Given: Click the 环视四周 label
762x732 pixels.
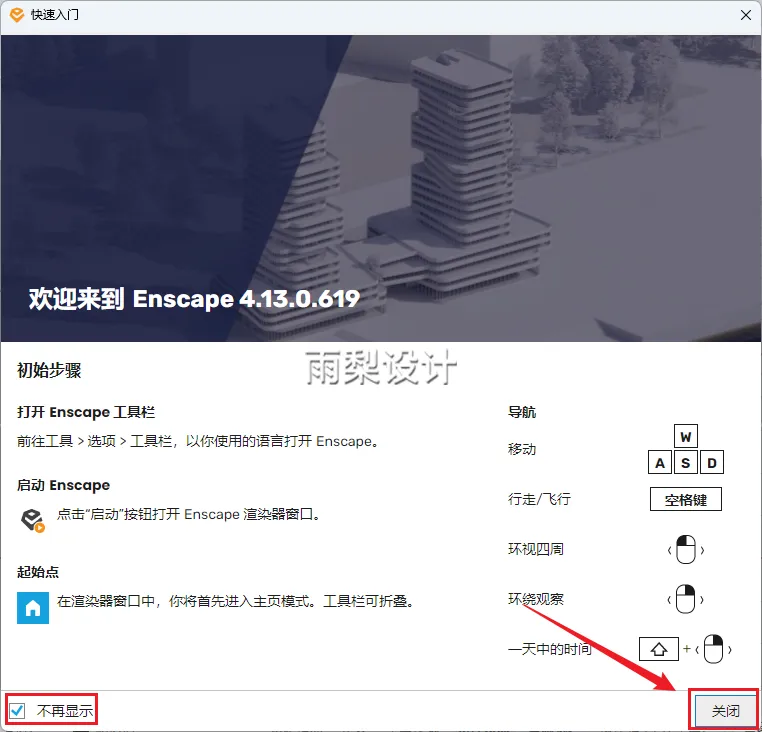Looking at the screenshot, I should click(x=536, y=549).
